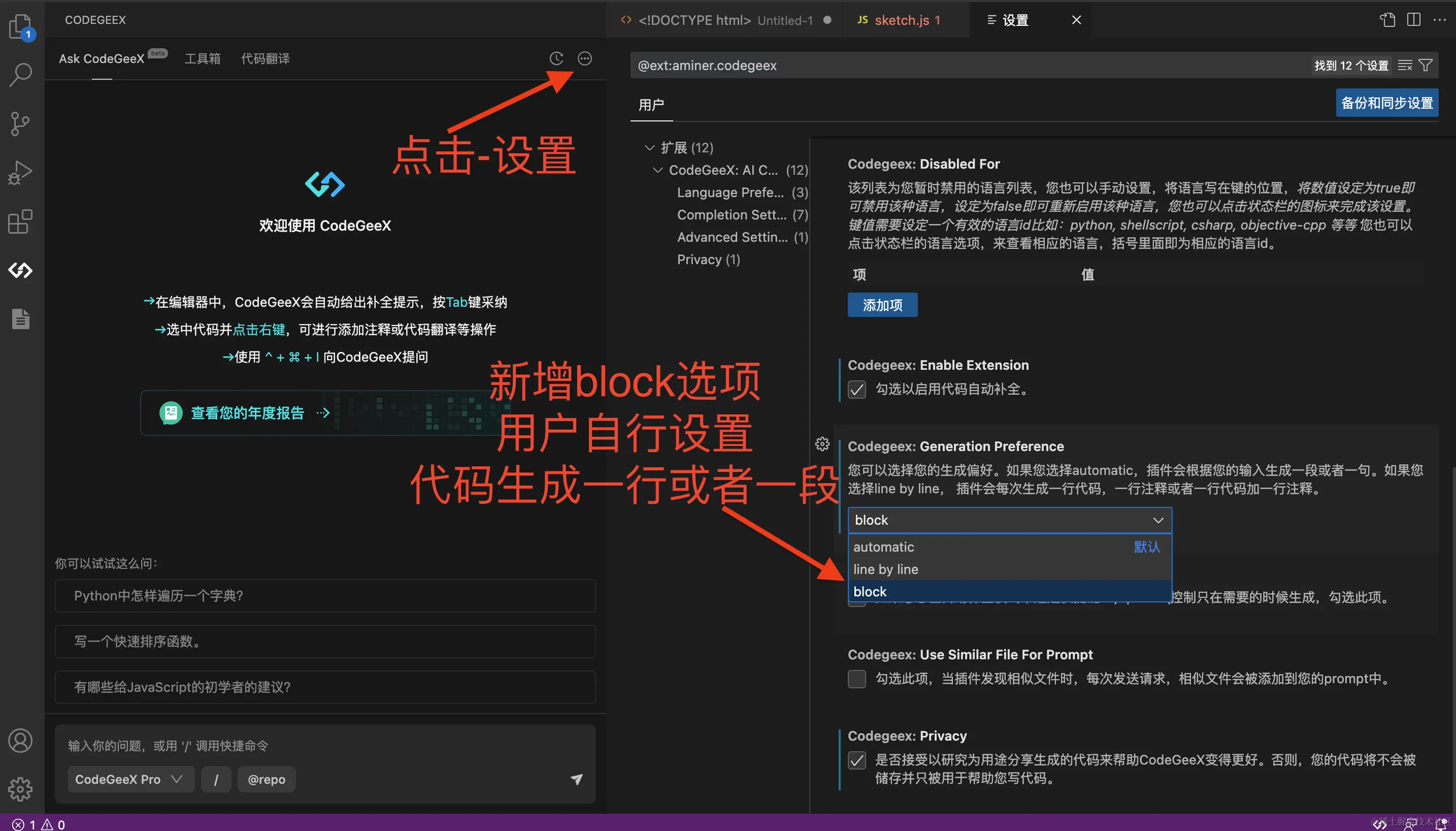Screen dimensions: 1456x831
Task: Open CodeGeeX more options menu
Action: (x=584, y=58)
